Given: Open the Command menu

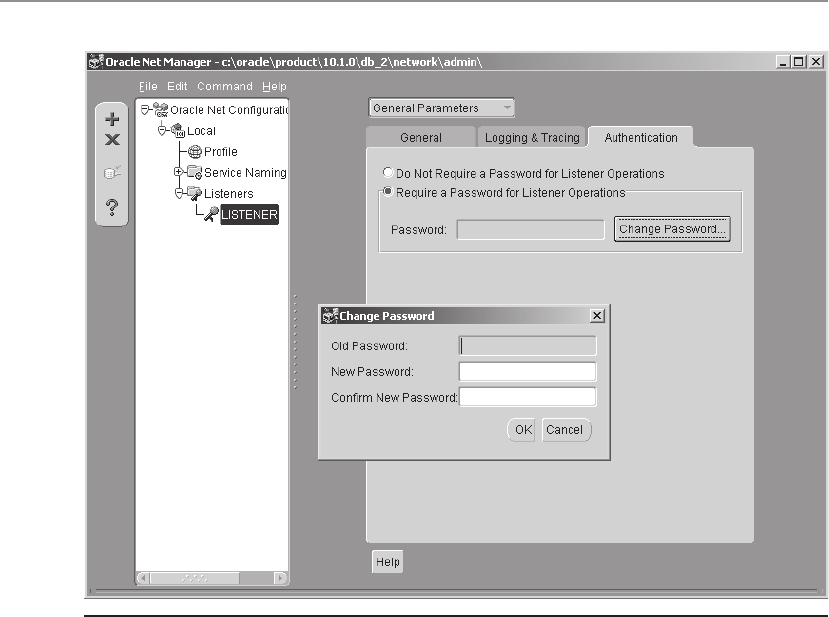Looking at the screenshot, I should point(225,86).
